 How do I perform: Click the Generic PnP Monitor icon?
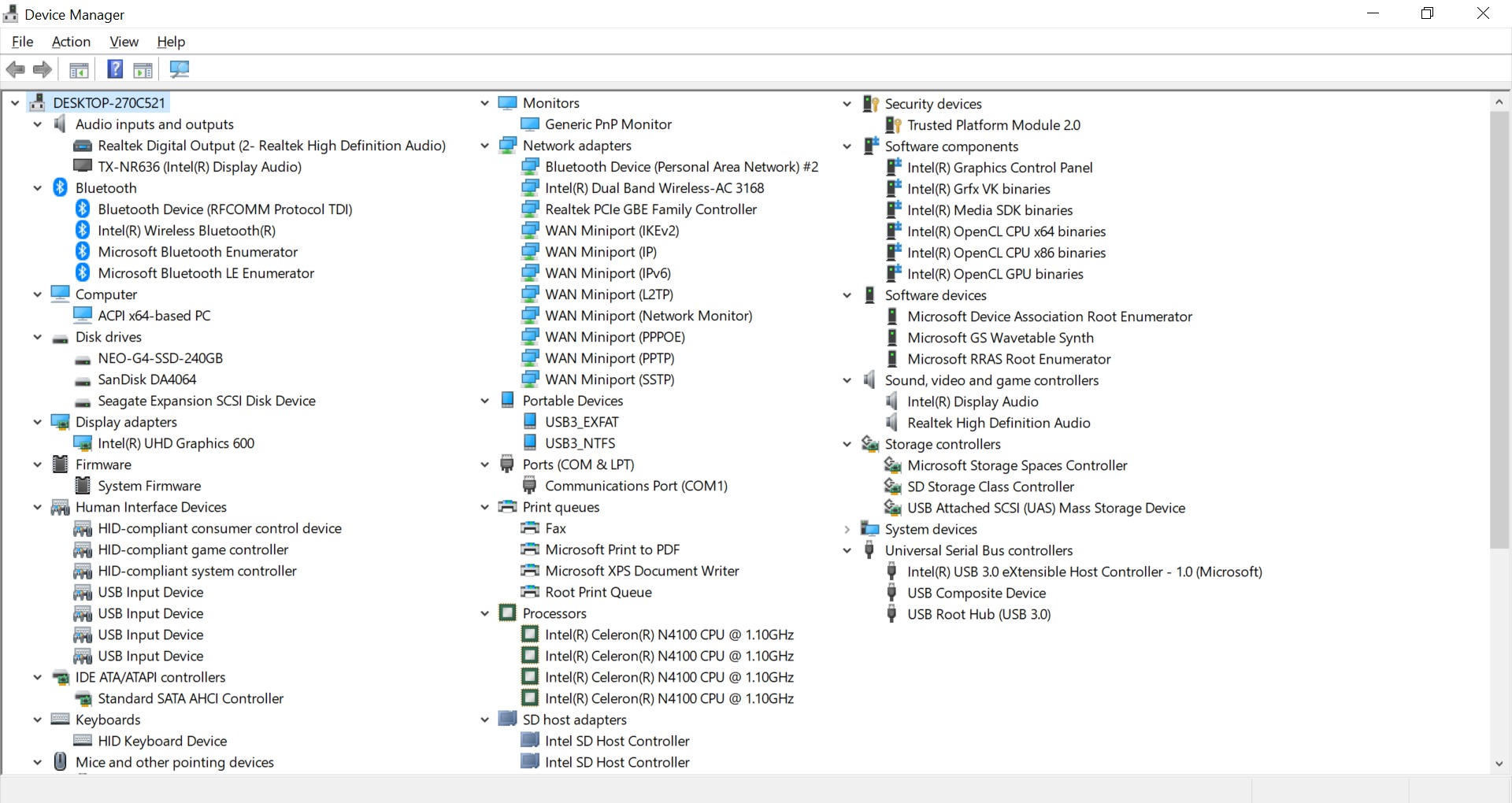(530, 124)
